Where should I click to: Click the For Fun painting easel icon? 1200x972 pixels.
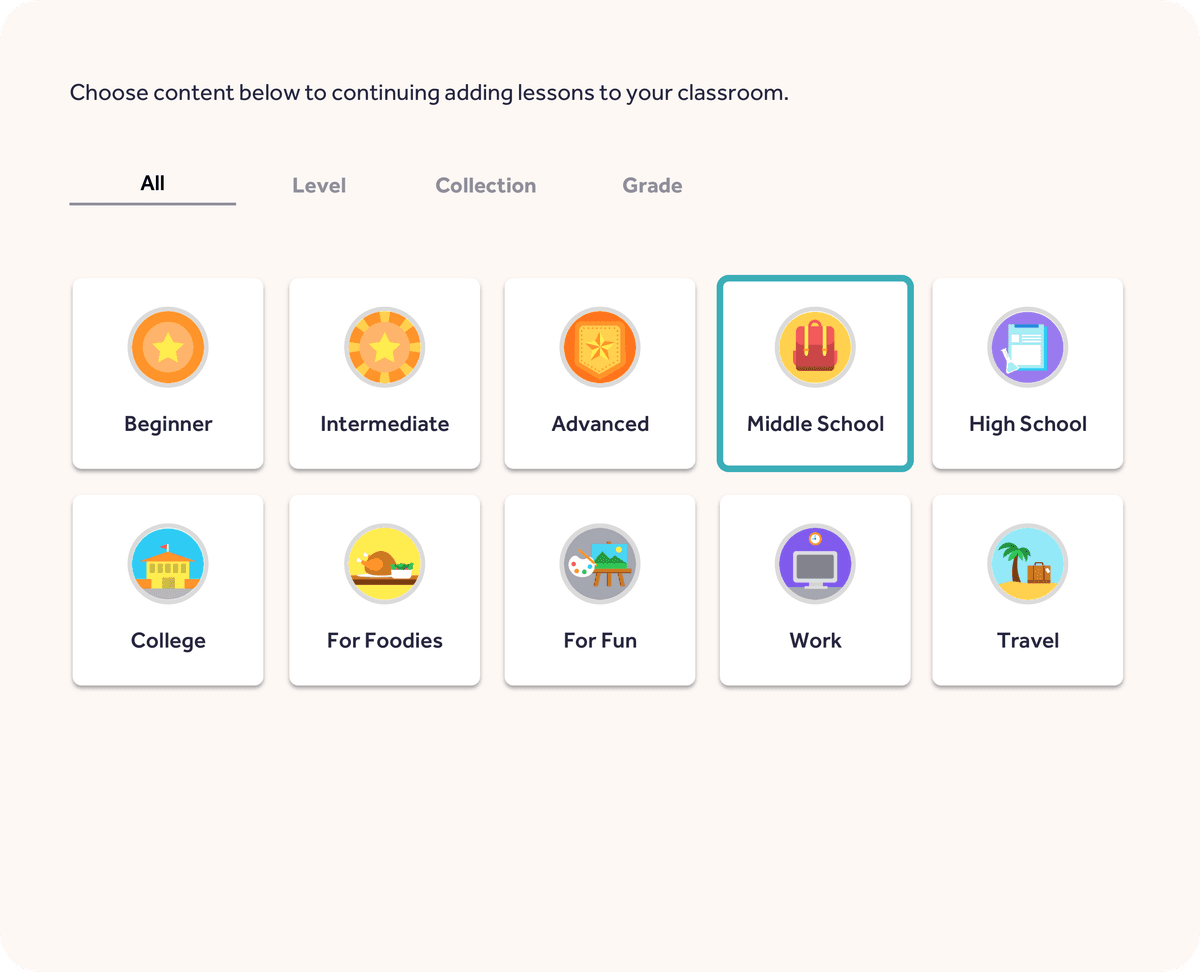click(x=600, y=564)
